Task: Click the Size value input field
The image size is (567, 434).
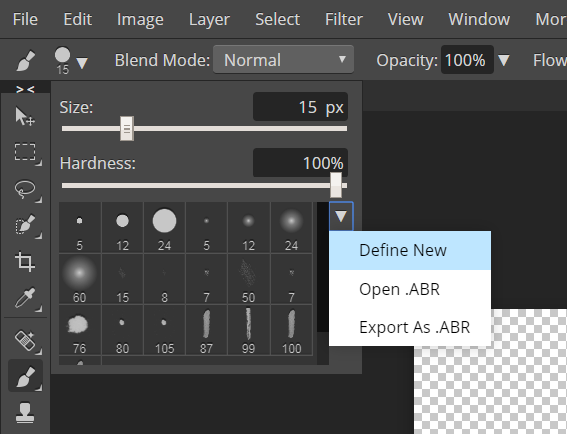Action: pyautogui.click(x=300, y=107)
